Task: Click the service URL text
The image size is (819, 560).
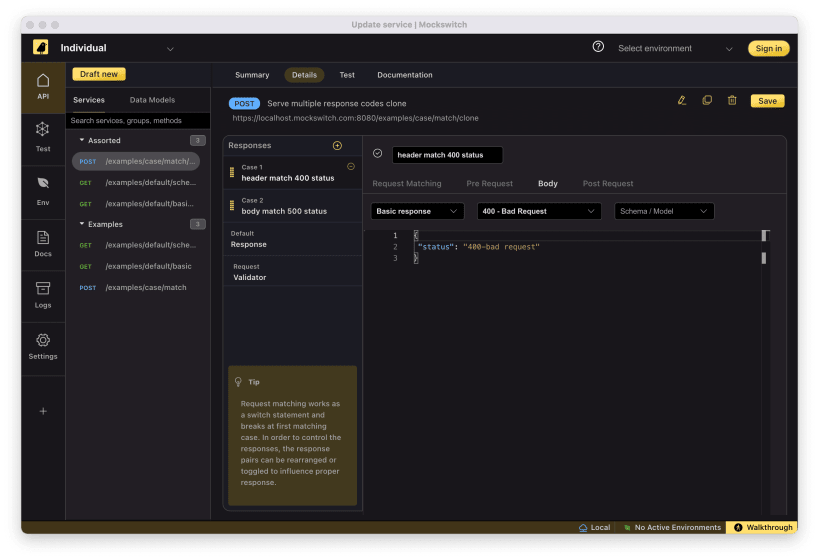Action: 355,118
